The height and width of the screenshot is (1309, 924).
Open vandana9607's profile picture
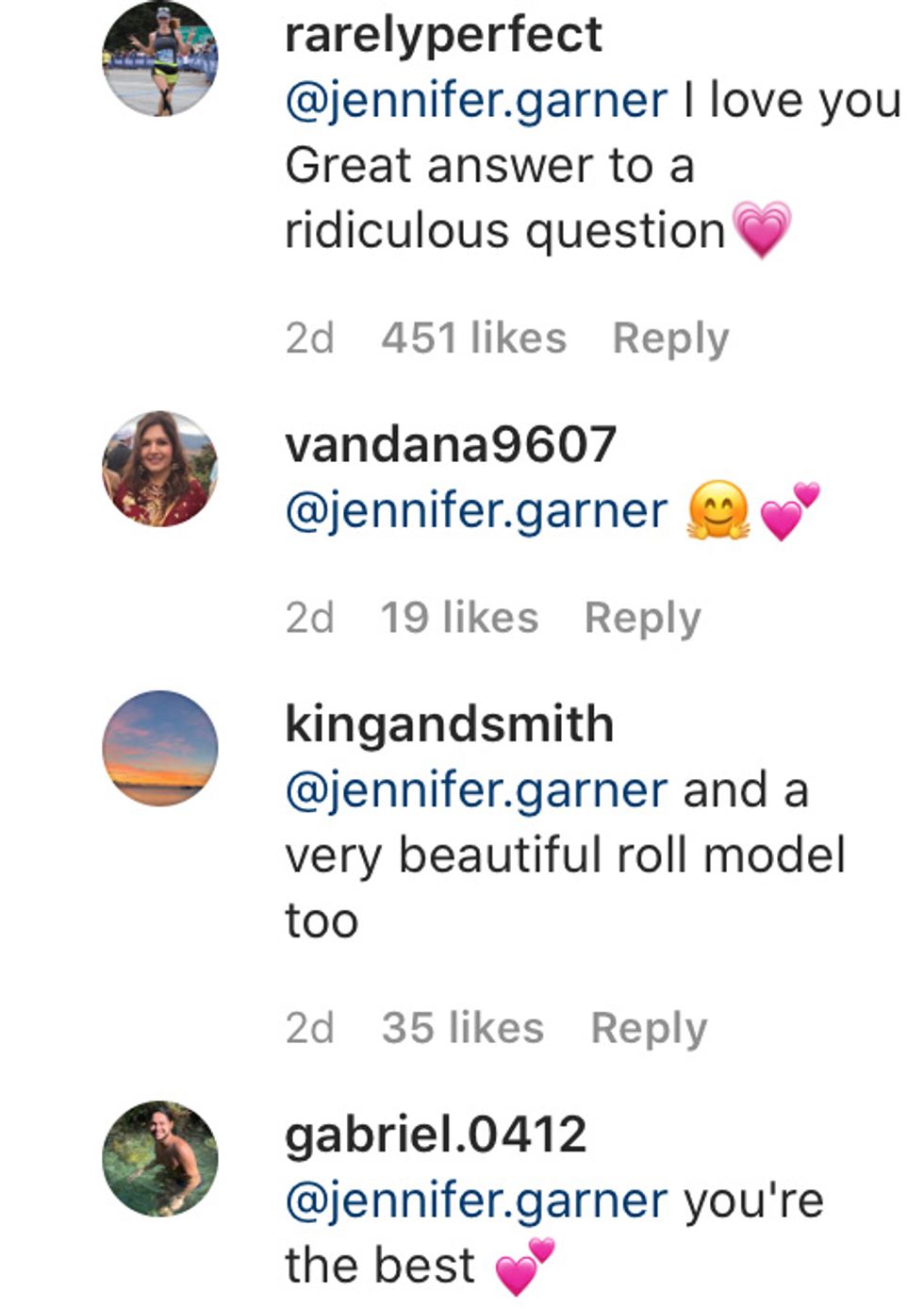159,469
